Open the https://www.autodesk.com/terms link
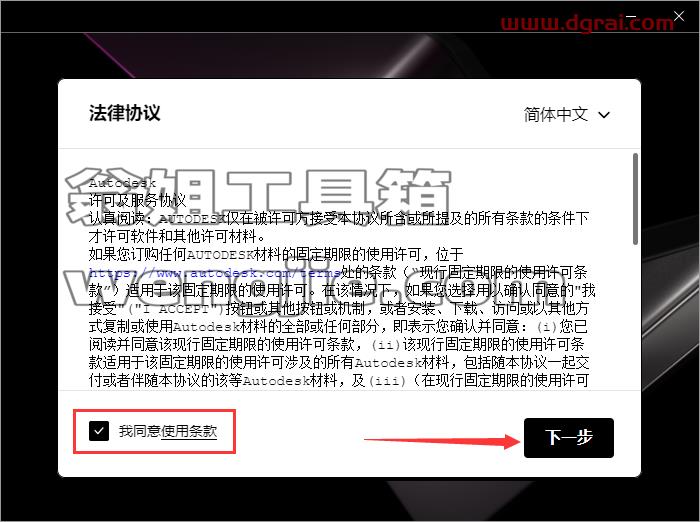 tap(215, 272)
